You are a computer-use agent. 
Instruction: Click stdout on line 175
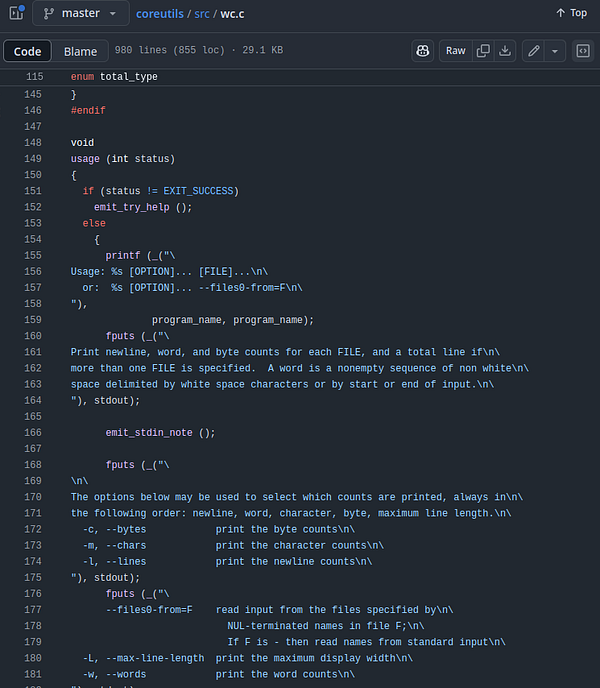[111, 578]
